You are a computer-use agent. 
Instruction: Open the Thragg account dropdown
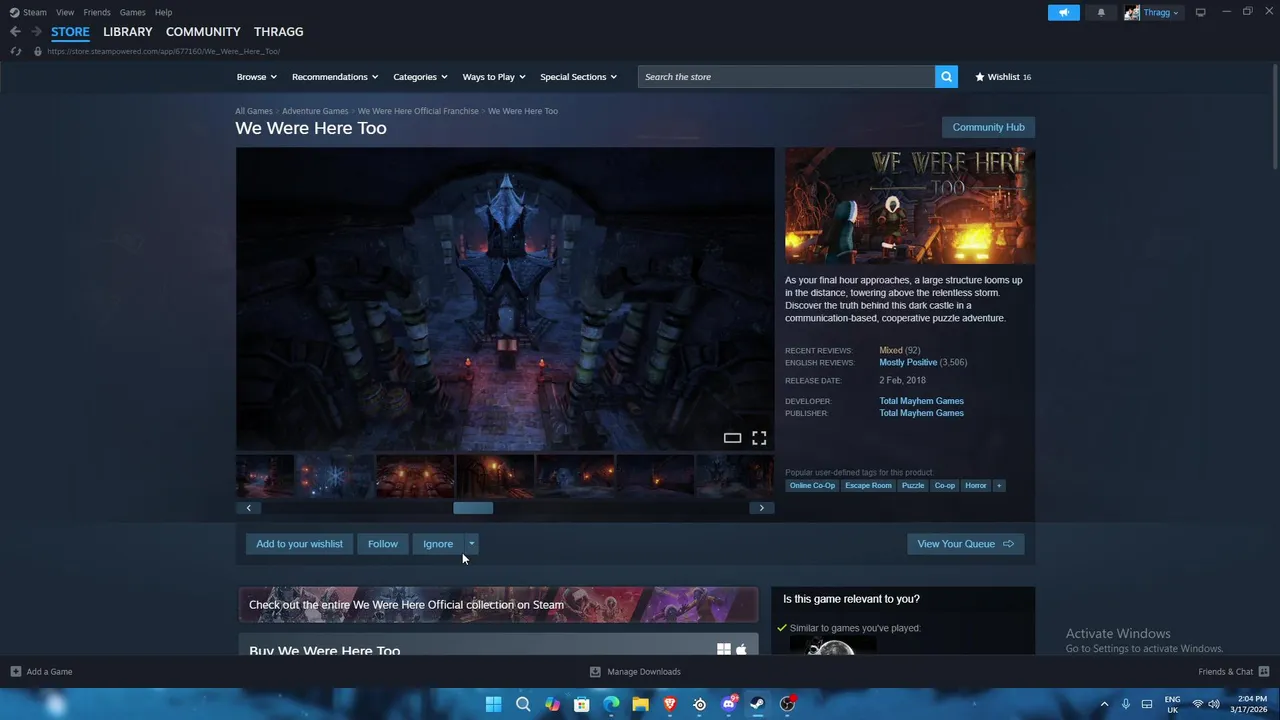point(1161,13)
